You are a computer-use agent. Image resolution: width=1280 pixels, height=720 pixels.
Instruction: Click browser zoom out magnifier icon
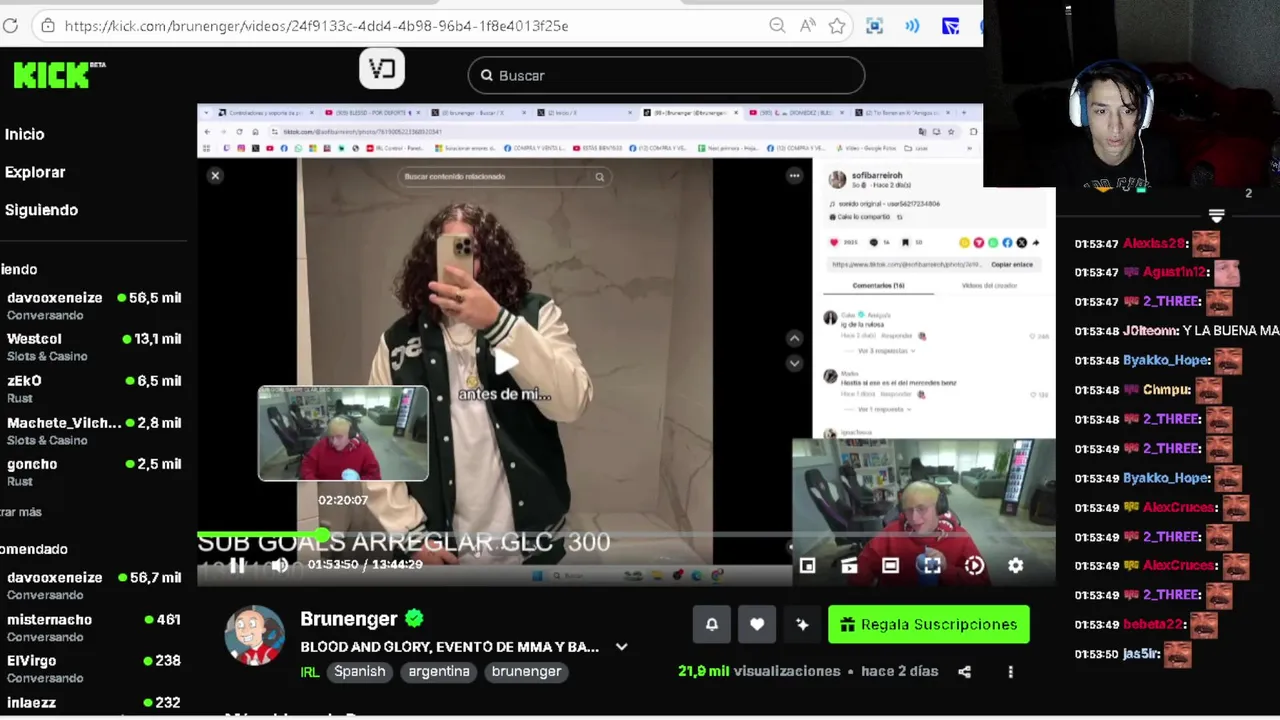click(777, 26)
